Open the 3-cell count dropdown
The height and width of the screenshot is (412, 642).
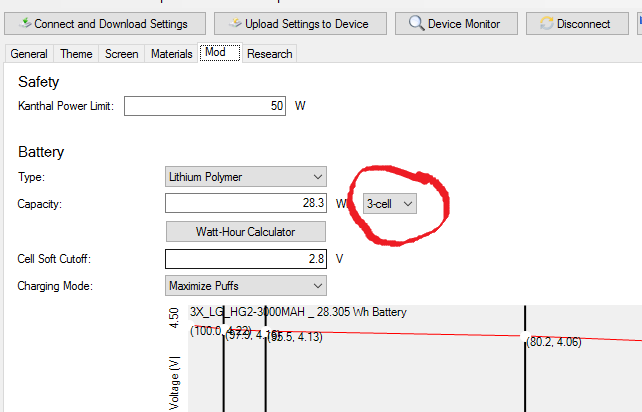[x=389, y=203]
